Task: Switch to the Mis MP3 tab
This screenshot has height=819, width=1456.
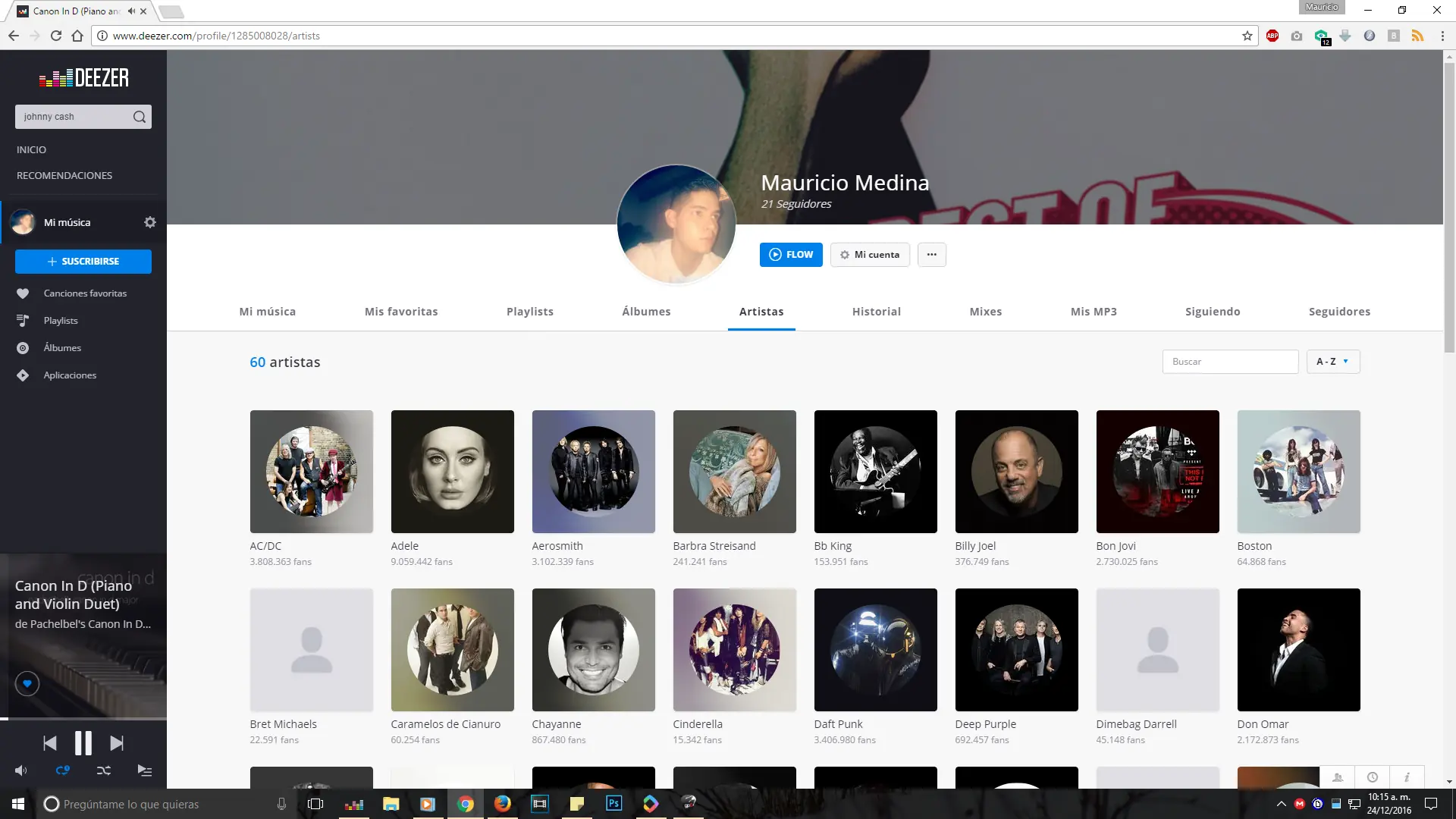Action: point(1094,312)
